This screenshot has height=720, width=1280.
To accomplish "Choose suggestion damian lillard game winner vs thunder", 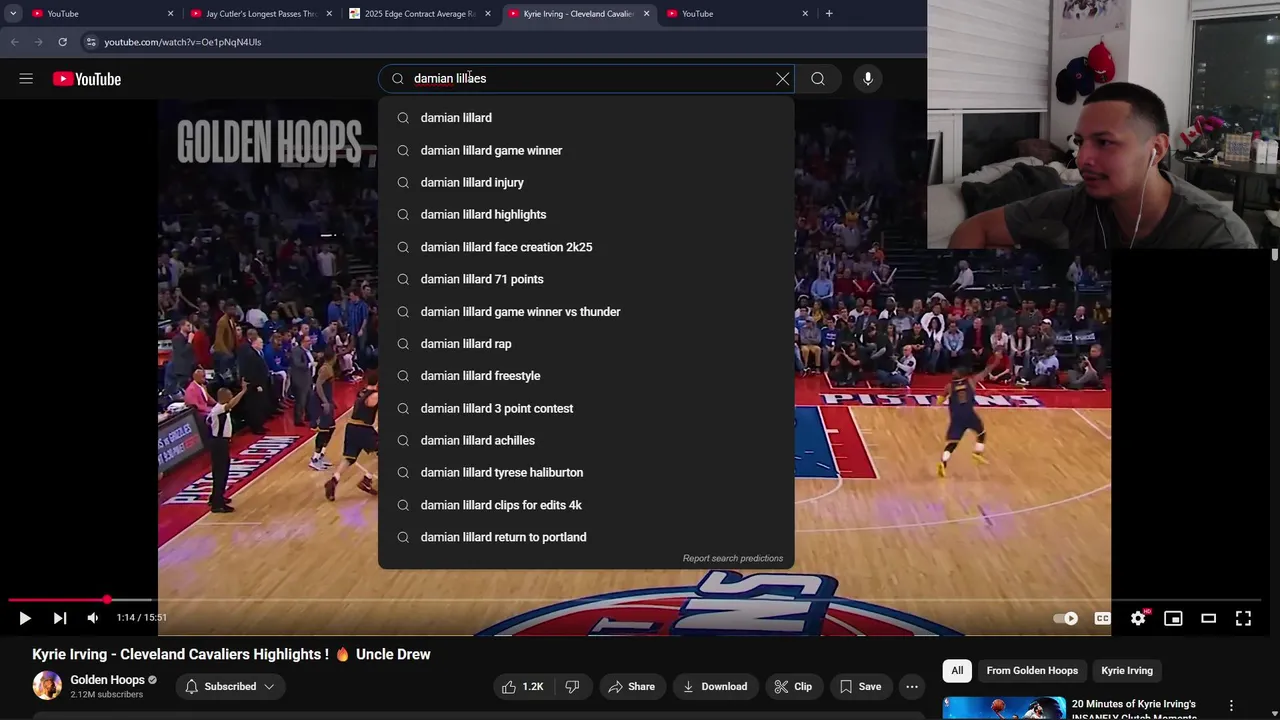I will coord(586,312).
